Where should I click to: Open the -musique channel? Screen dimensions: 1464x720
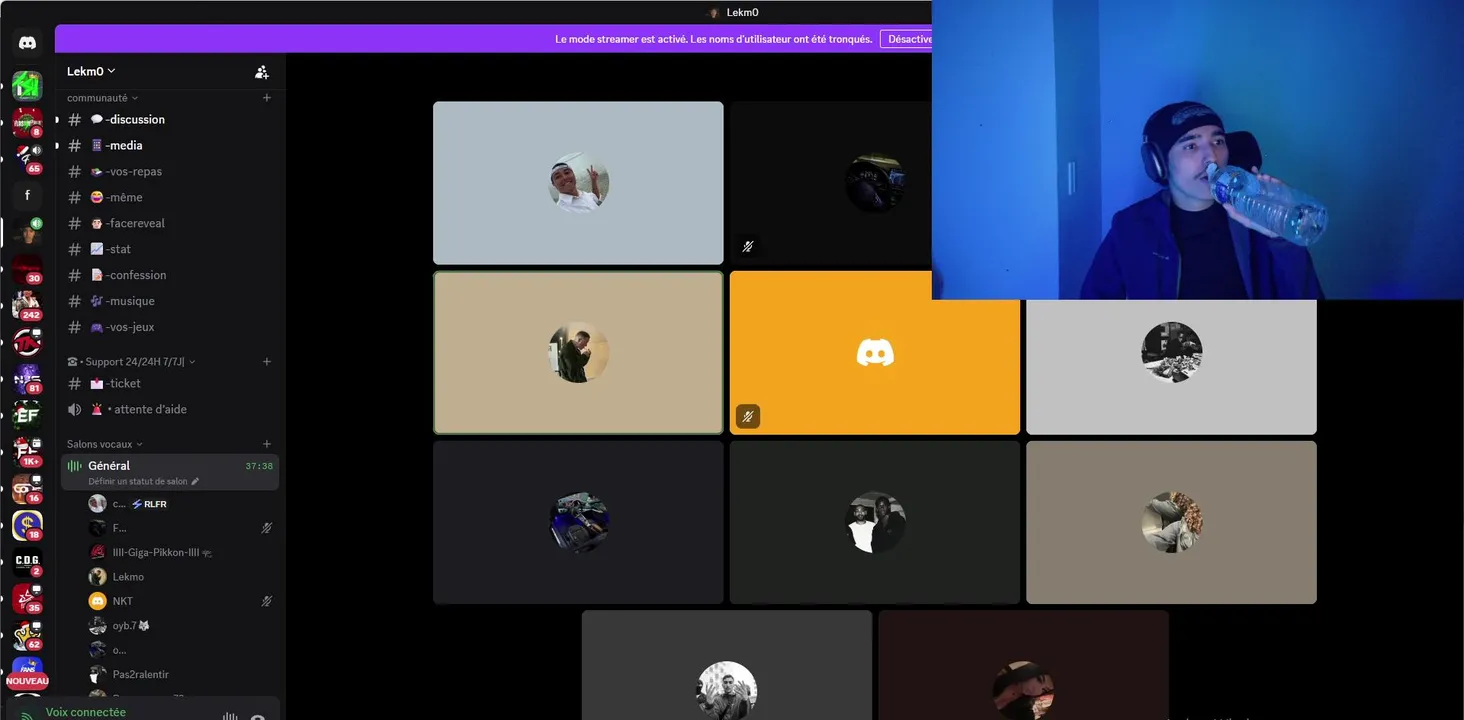[170, 301]
